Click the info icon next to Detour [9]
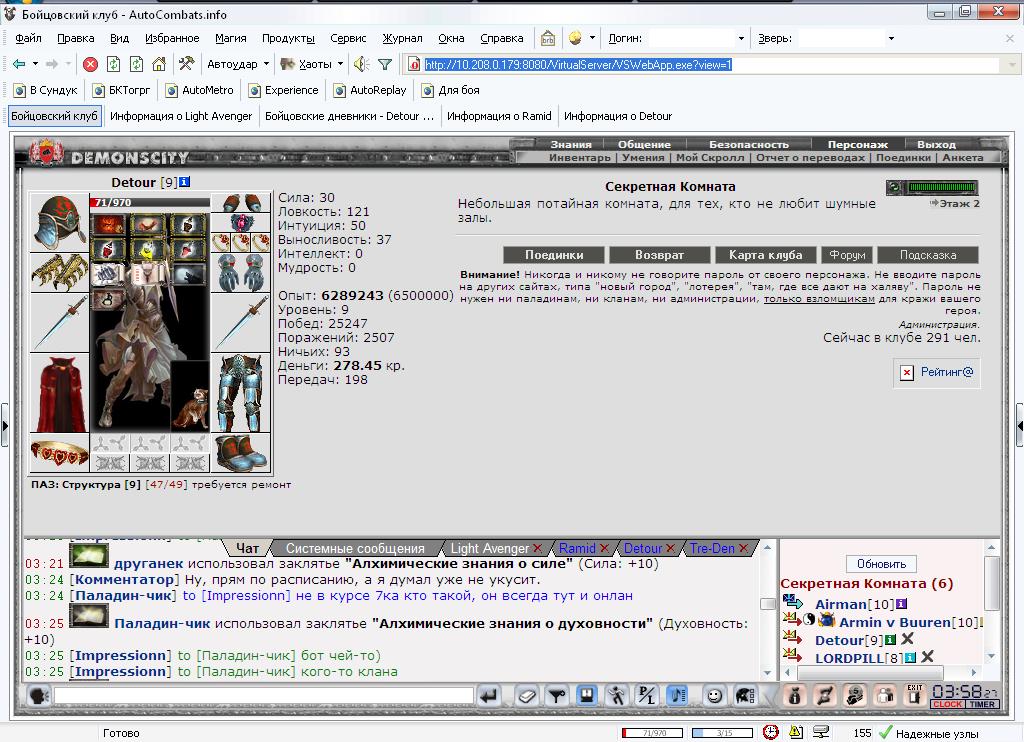The height and width of the screenshot is (742, 1024). (x=185, y=182)
